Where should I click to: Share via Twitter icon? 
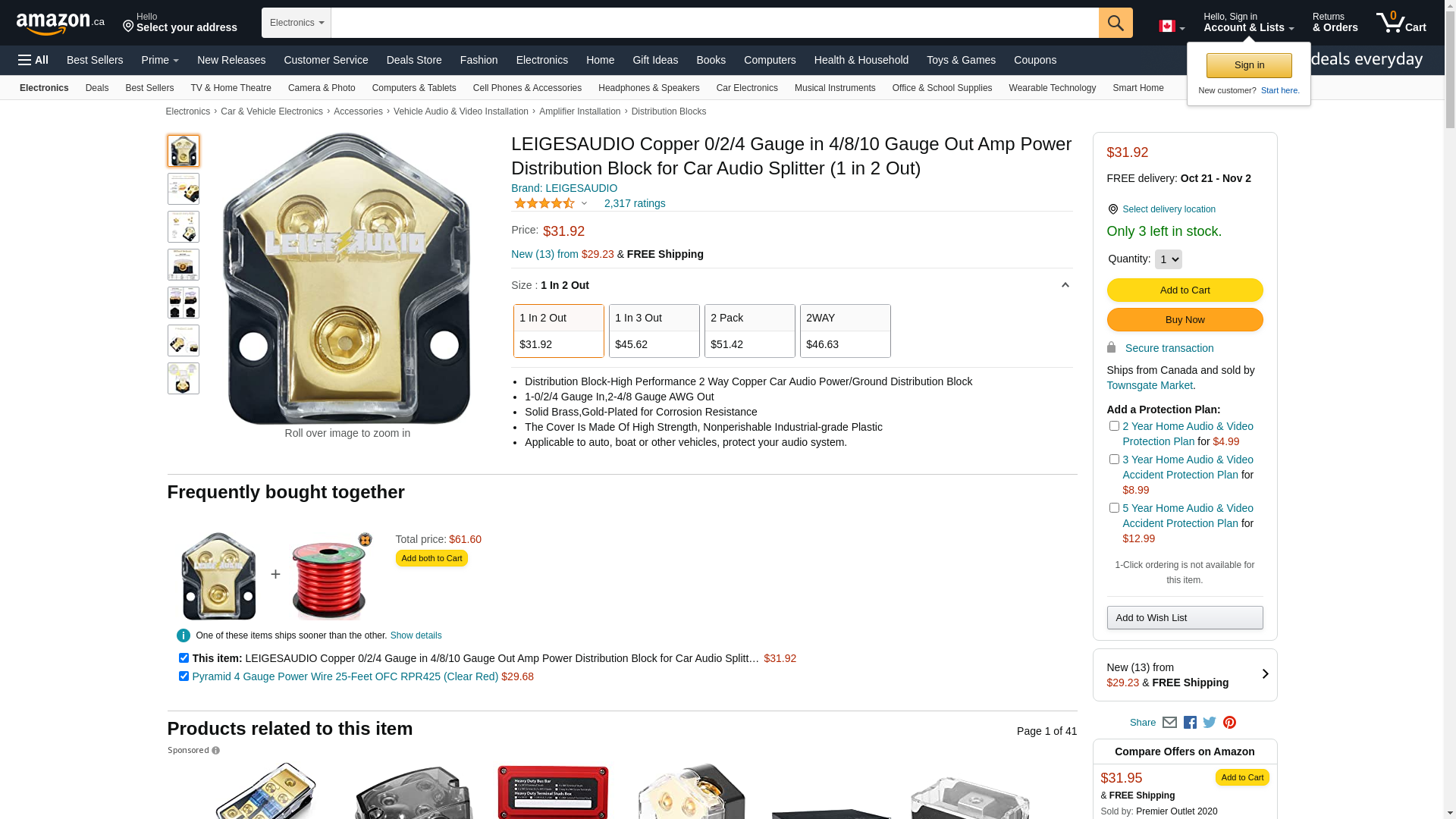(x=1209, y=723)
